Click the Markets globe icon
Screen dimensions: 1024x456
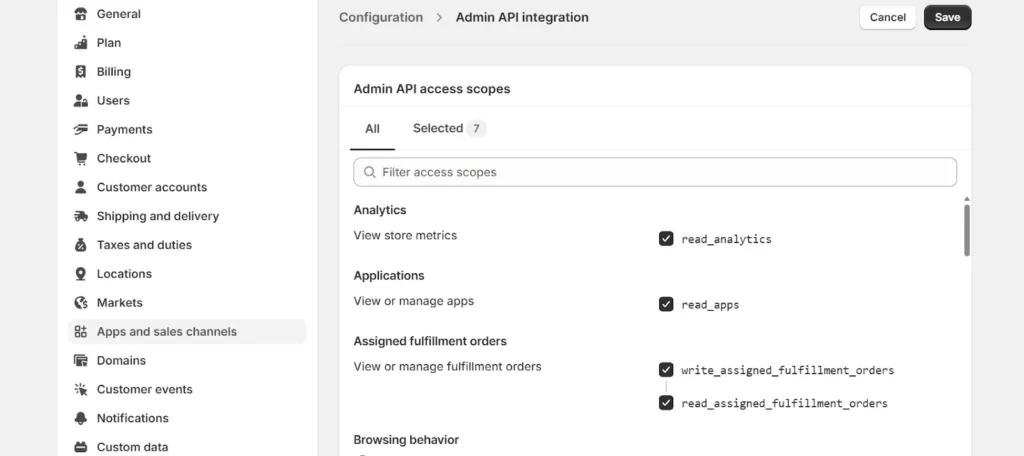pyautogui.click(x=81, y=303)
